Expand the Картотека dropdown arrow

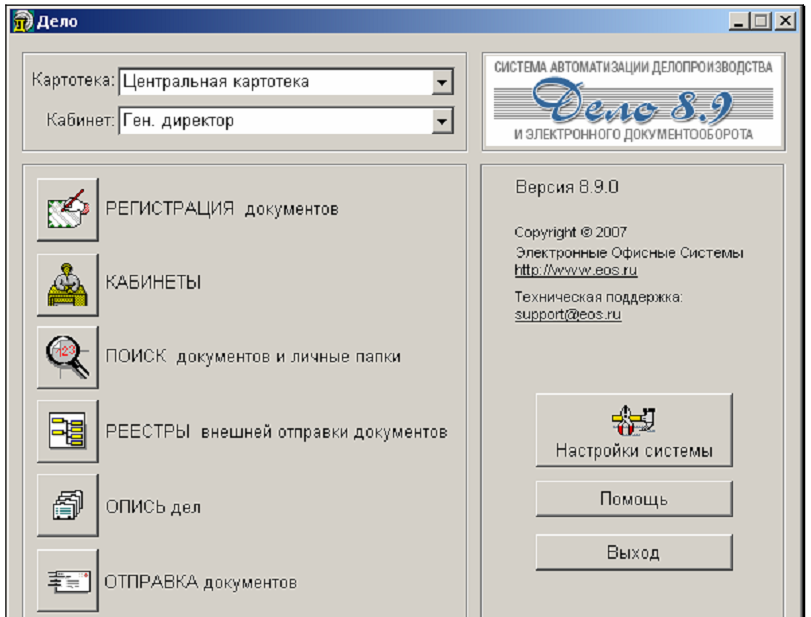pos(442,82)
